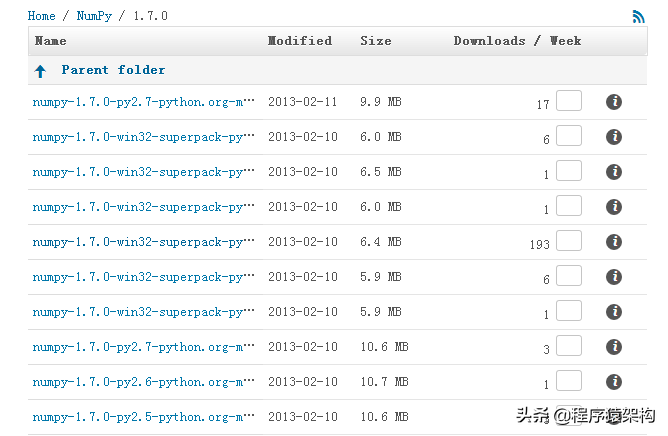Viewport: 668px width, 436px height.
Task: Sort by the Modified column header
Action: tap(300, 41)
